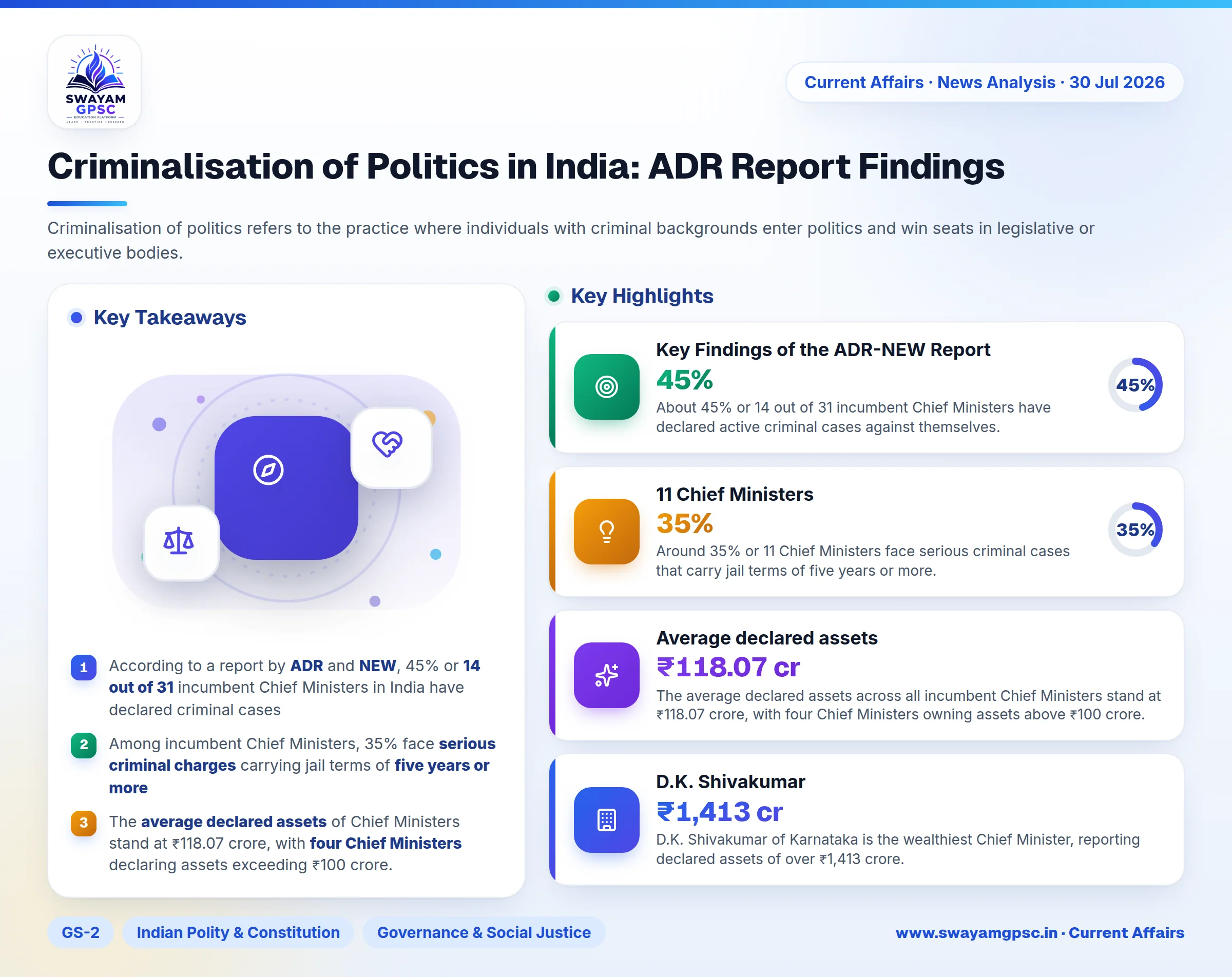
Task: Click the large green 45% figure
Action: point(685,380)
